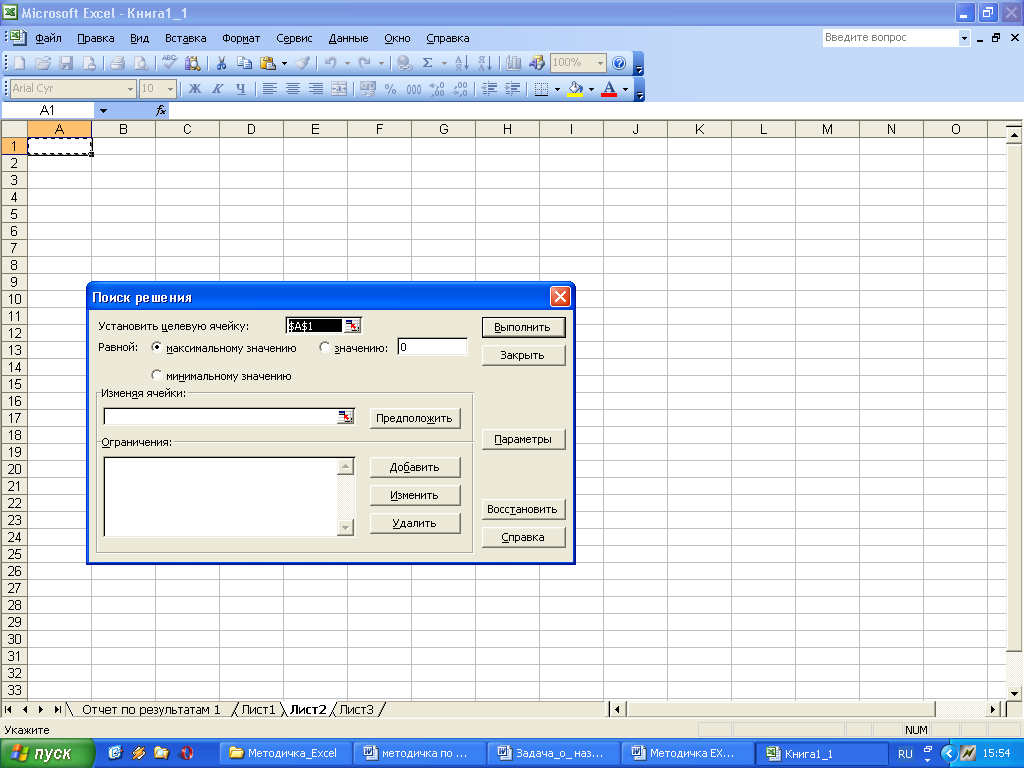Apply percent style icon
This screenshot has width=1024, height=768.
pos(391,89)
